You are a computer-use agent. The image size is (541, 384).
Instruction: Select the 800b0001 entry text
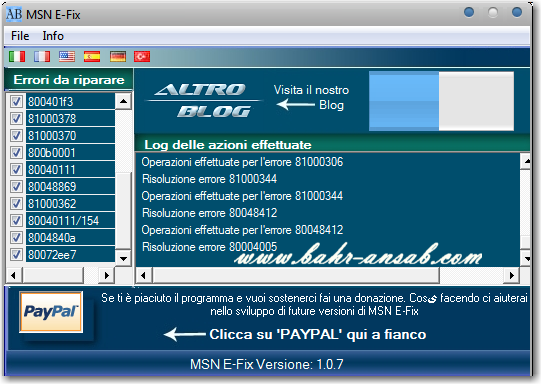click(52, 152)
